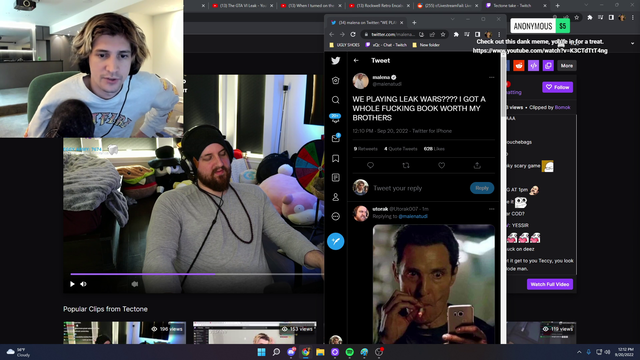Open three-dot menu on malena's tweet
The width and height of the screenshot is (640, 360).
pos(491,77)
